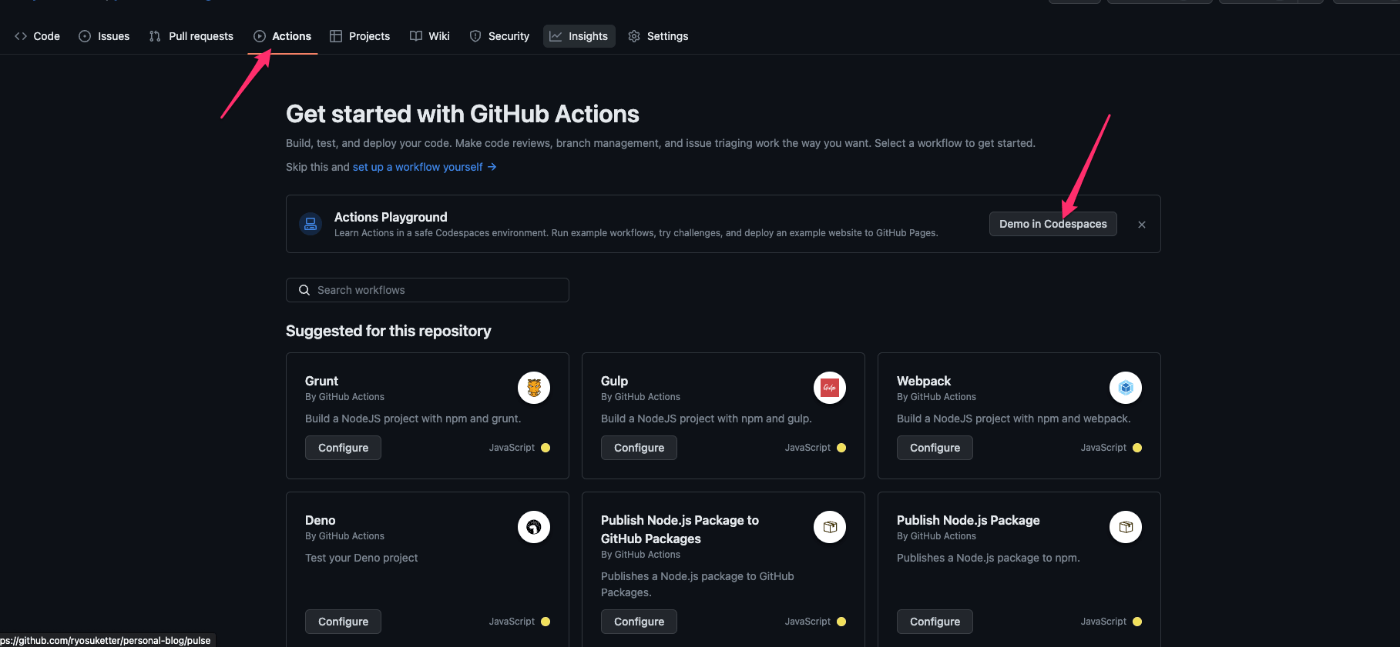Click the Actions Playground codespaces icon
1400x647 pixels.
[310, 224]
